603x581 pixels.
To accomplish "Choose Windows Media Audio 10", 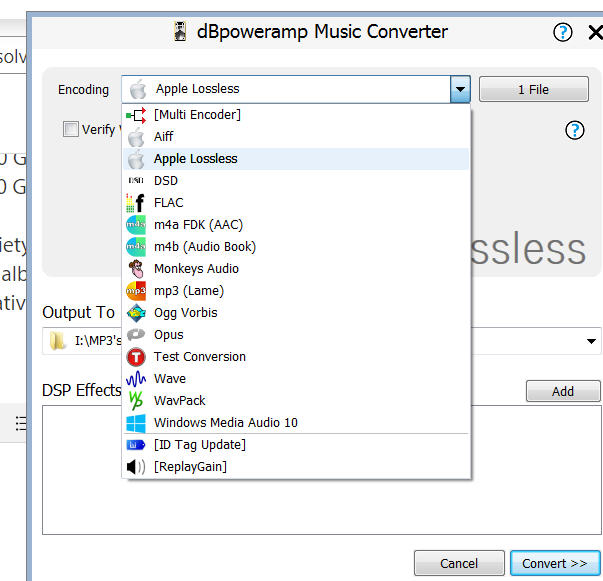I will 297,423.
